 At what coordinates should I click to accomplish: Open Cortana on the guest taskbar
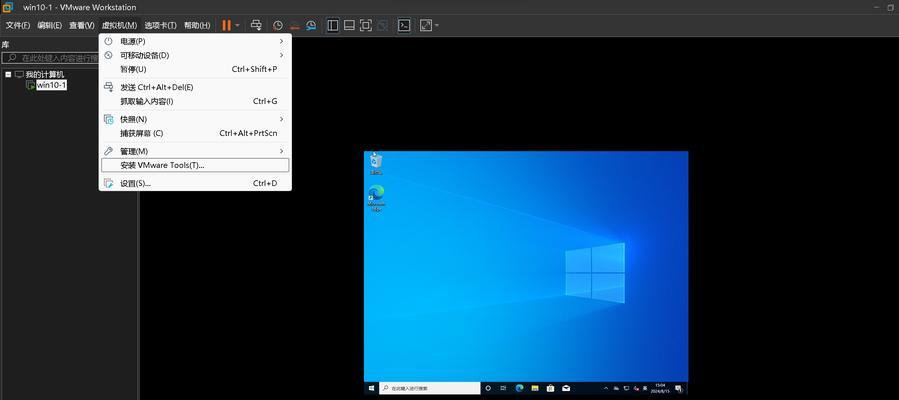488,388
